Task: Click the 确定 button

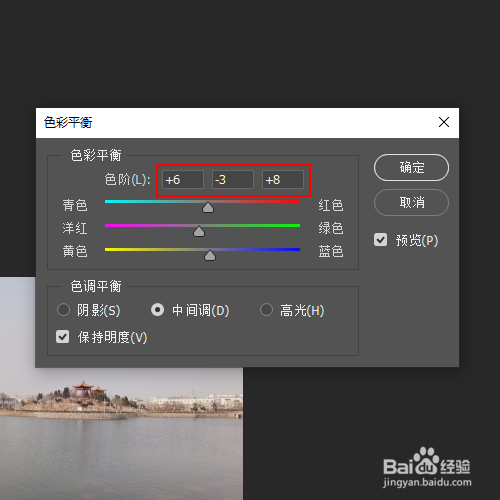Action: click(x=411, y=167)
